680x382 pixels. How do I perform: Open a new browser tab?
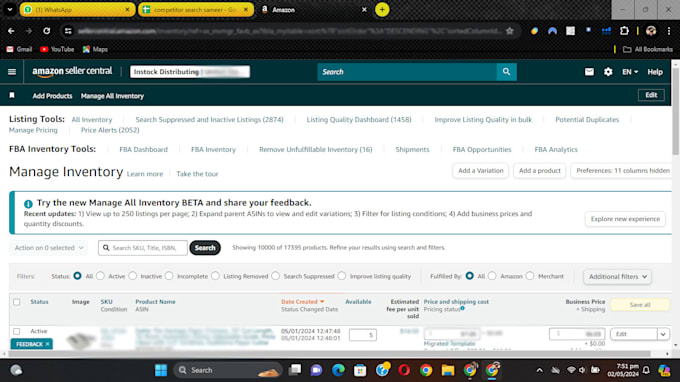click(x=382, y=10)
